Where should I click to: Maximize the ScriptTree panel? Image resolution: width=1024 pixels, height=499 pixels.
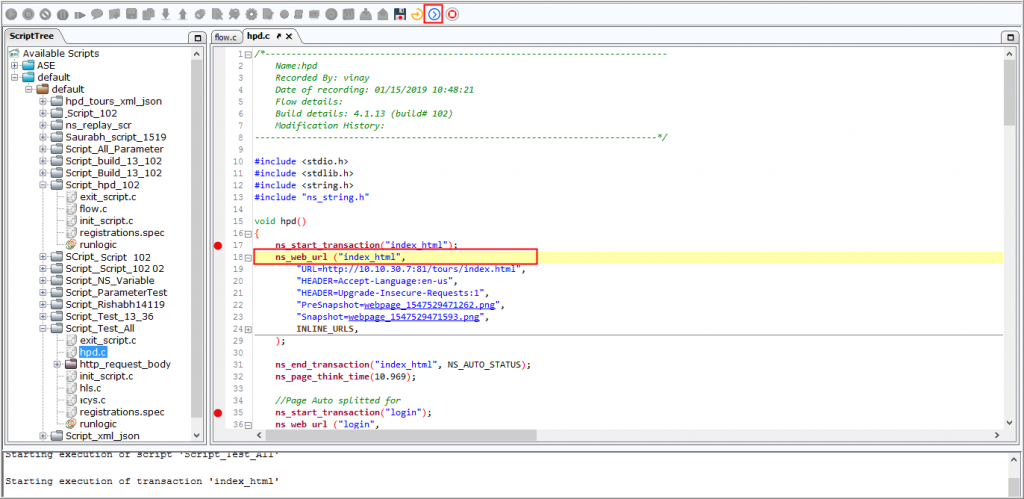[x=198, y=37]
